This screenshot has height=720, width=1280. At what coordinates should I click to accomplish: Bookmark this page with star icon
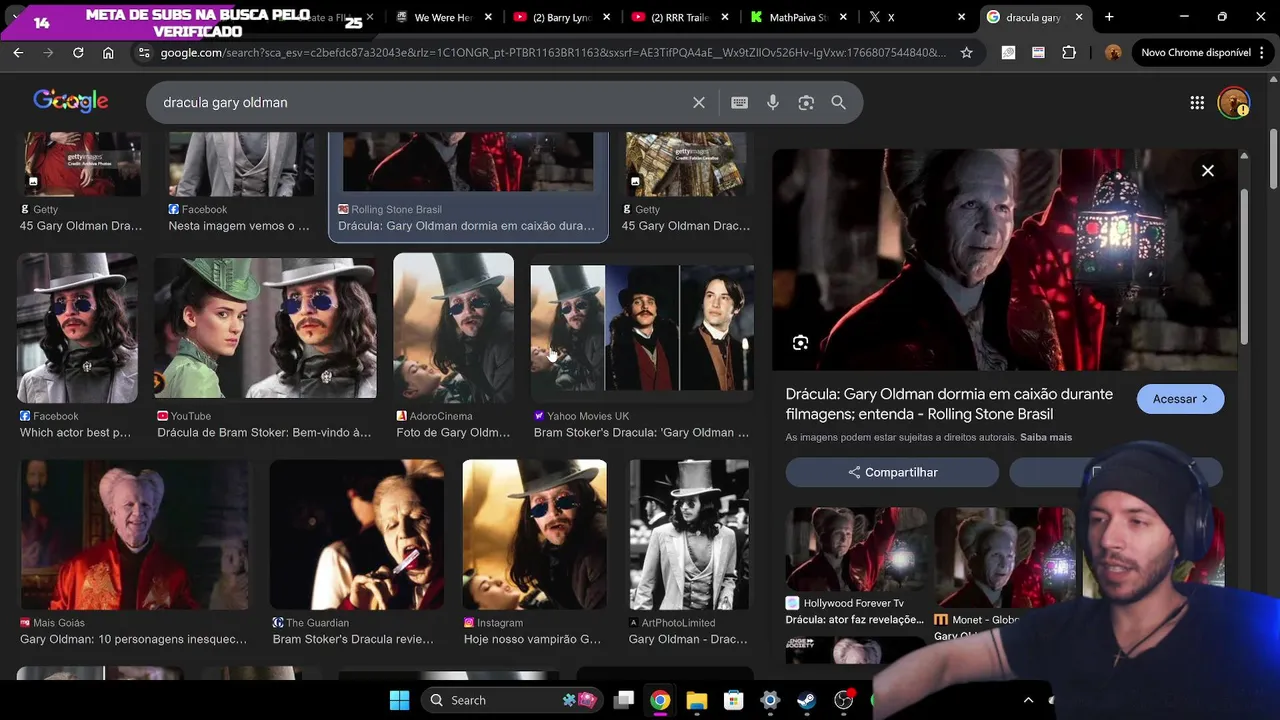pyautogui.click(x=966, y=52)
